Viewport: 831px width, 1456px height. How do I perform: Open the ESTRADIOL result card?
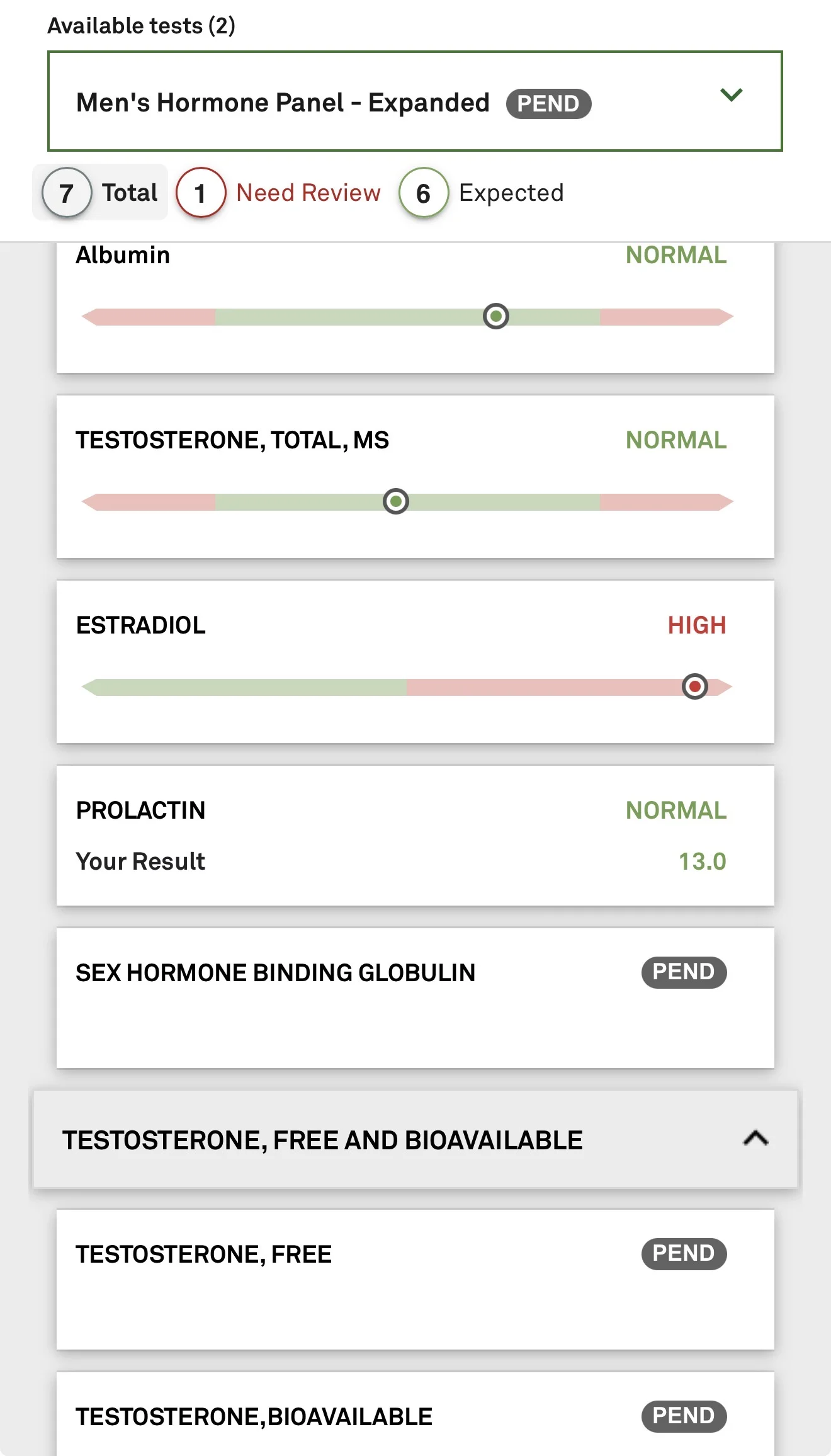415,662
